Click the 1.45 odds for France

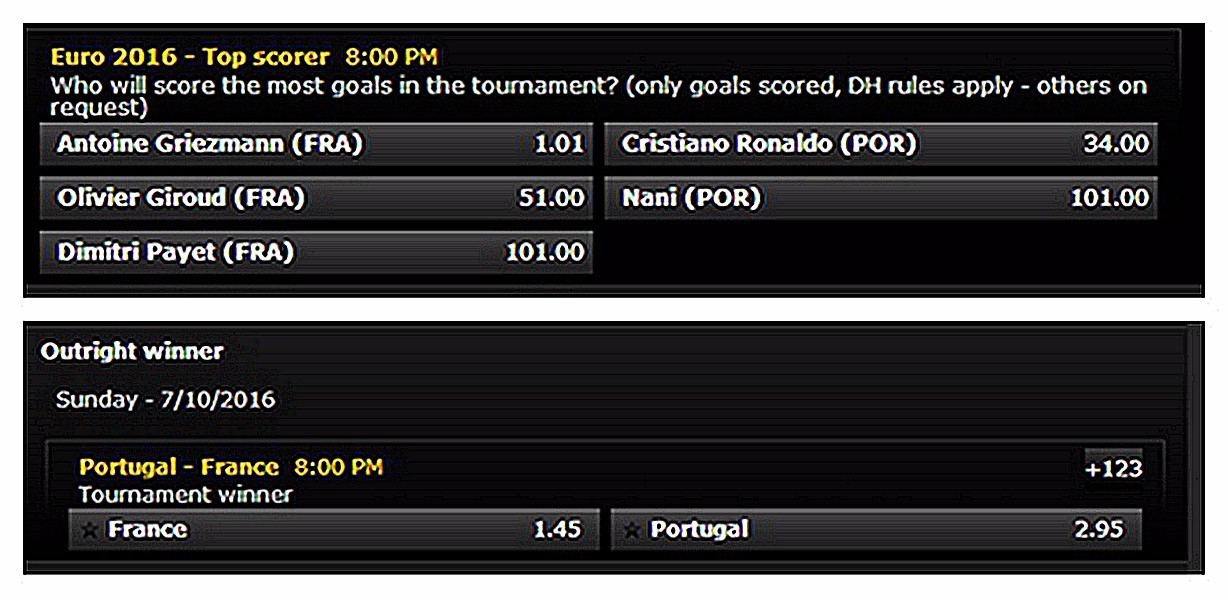coord(557,529)
